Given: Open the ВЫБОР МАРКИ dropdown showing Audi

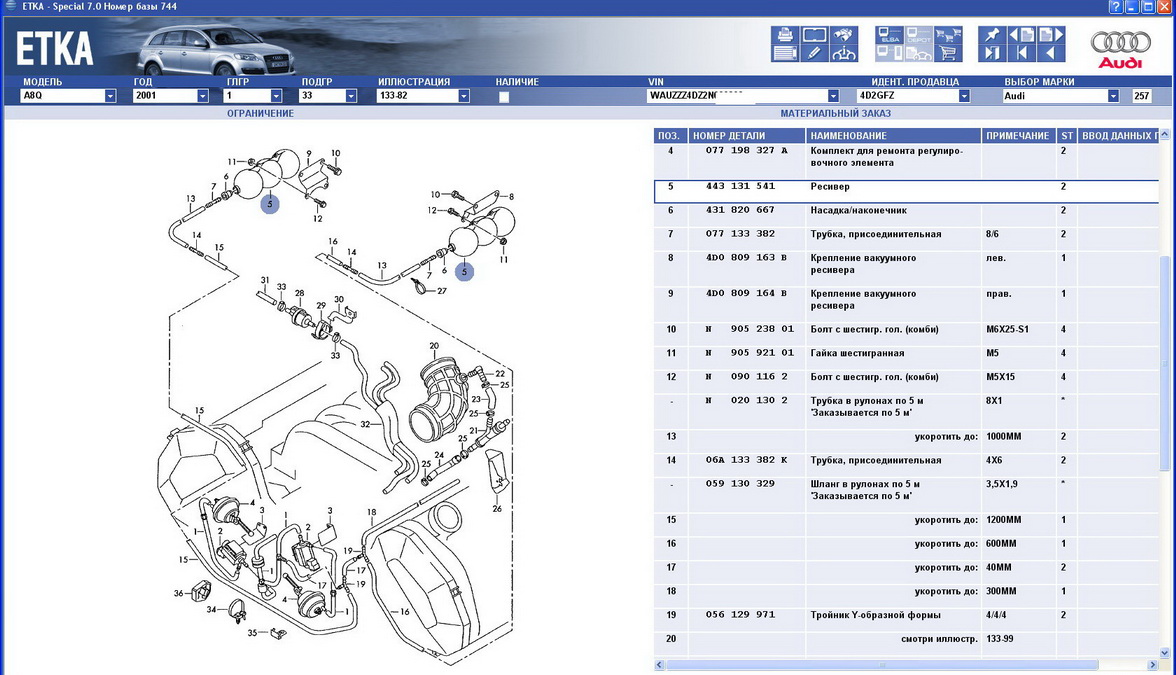Looking at the screenshot, I should coord(1112,96).
